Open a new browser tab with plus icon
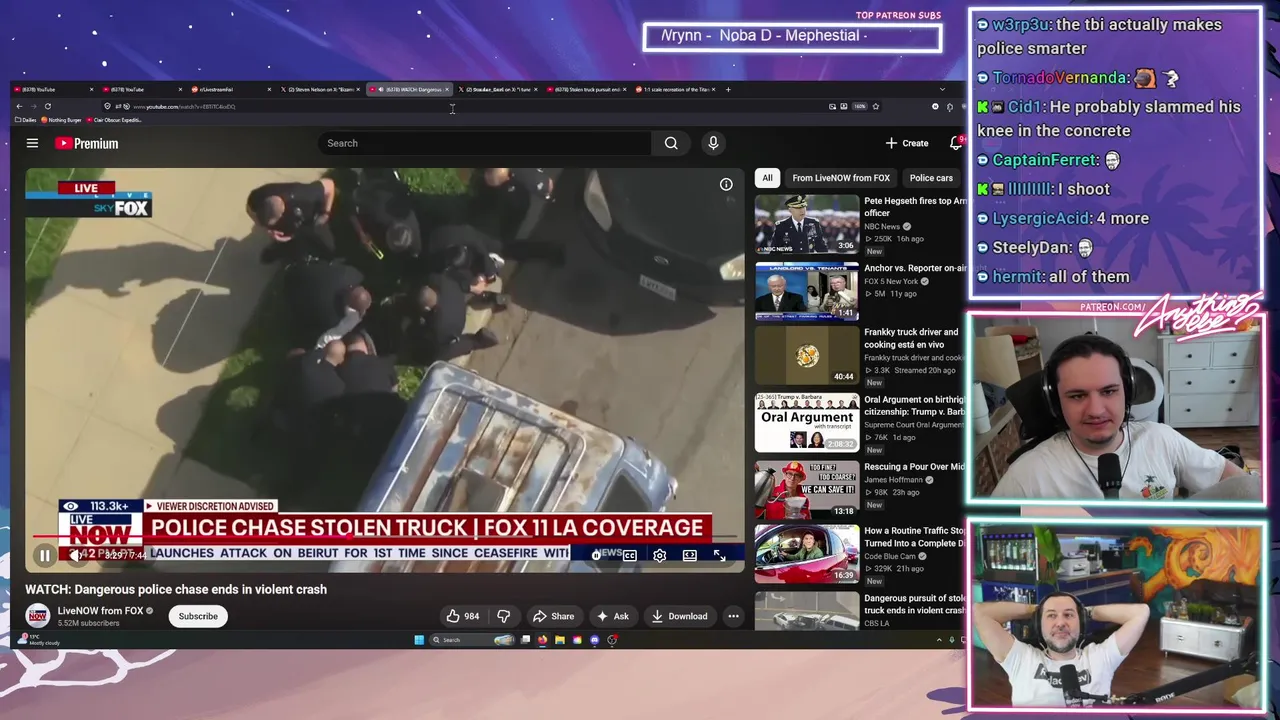Viewport: 1280px width, 720px height. (728, 89)
